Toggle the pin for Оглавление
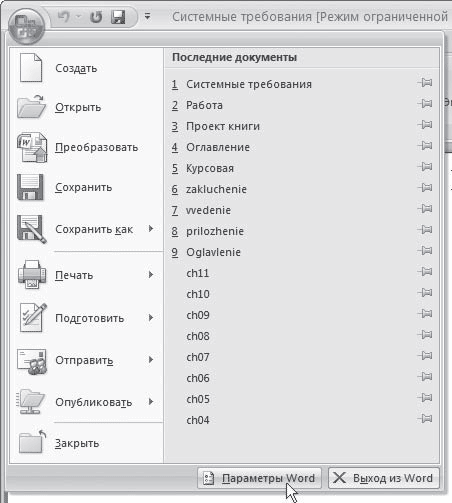The height and width of the screenshot is (503, 452). (x=425, y=145)
